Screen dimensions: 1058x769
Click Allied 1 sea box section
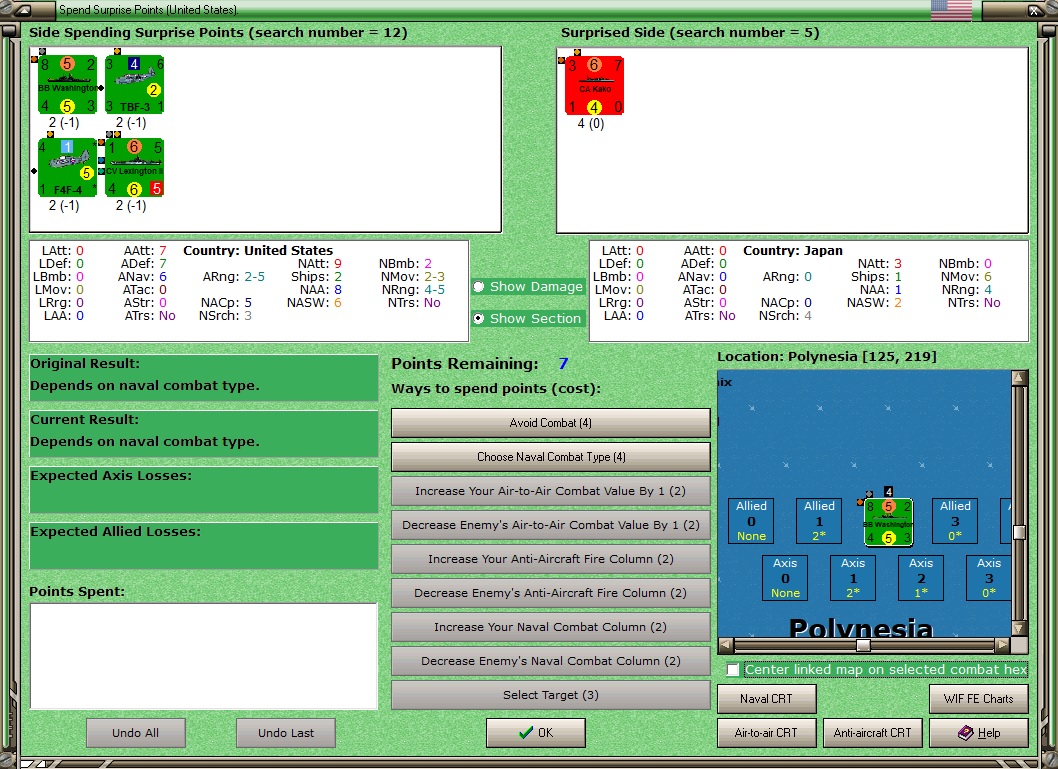coord(819,521)
